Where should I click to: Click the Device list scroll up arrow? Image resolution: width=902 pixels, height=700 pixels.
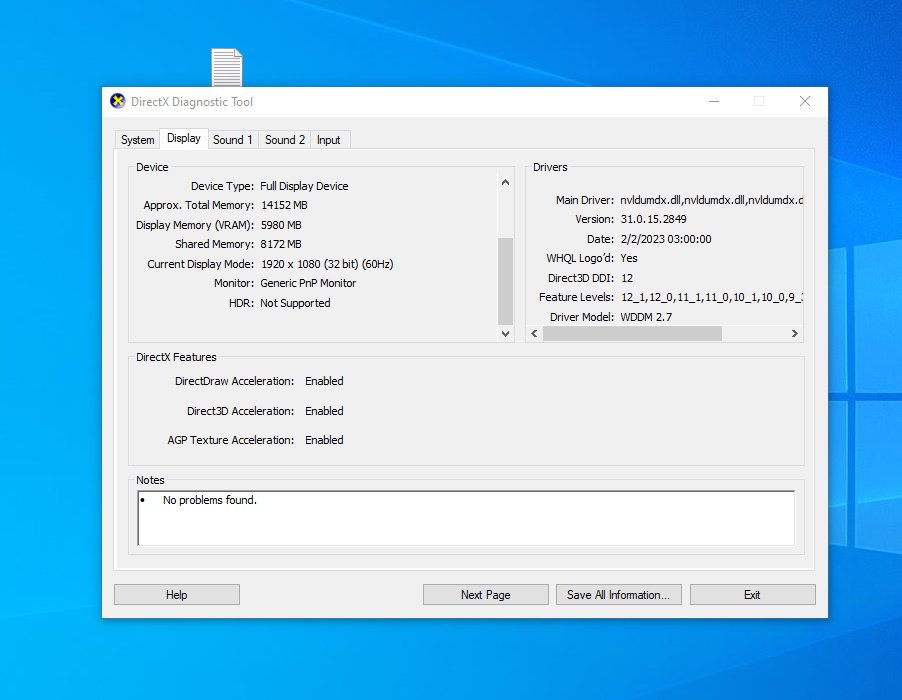505,182
